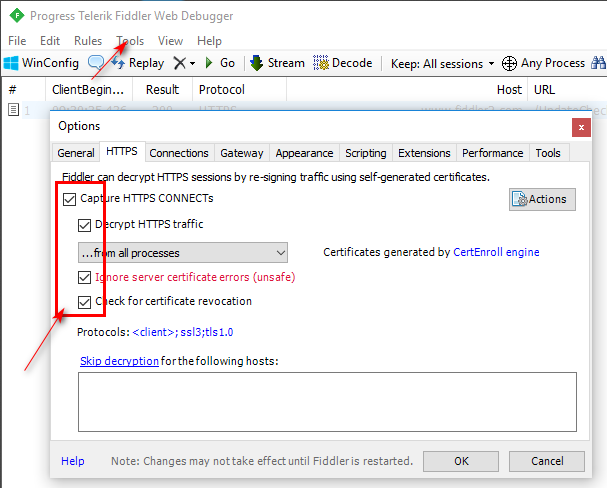Click the Skip decryption link
This screenshot has width=607, height=488.
click(x=119, y=361)
